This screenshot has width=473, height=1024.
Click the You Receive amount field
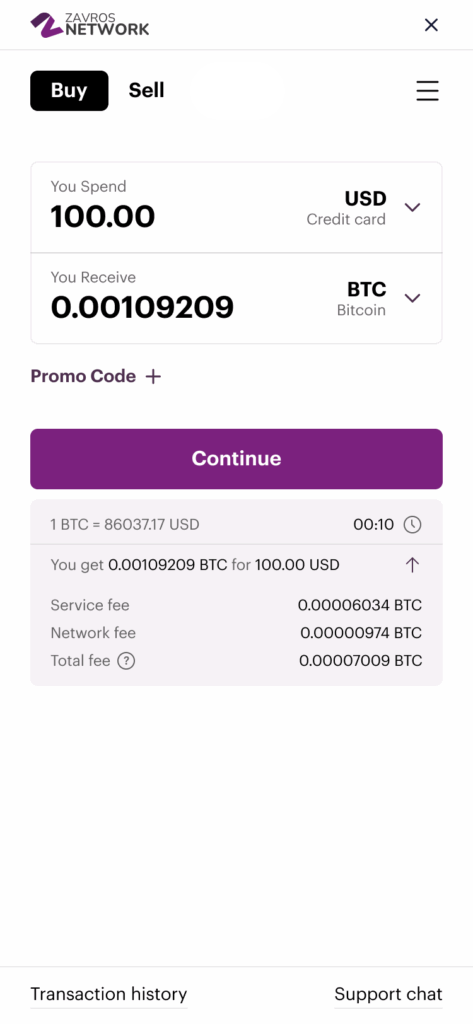tap(142, 308)
